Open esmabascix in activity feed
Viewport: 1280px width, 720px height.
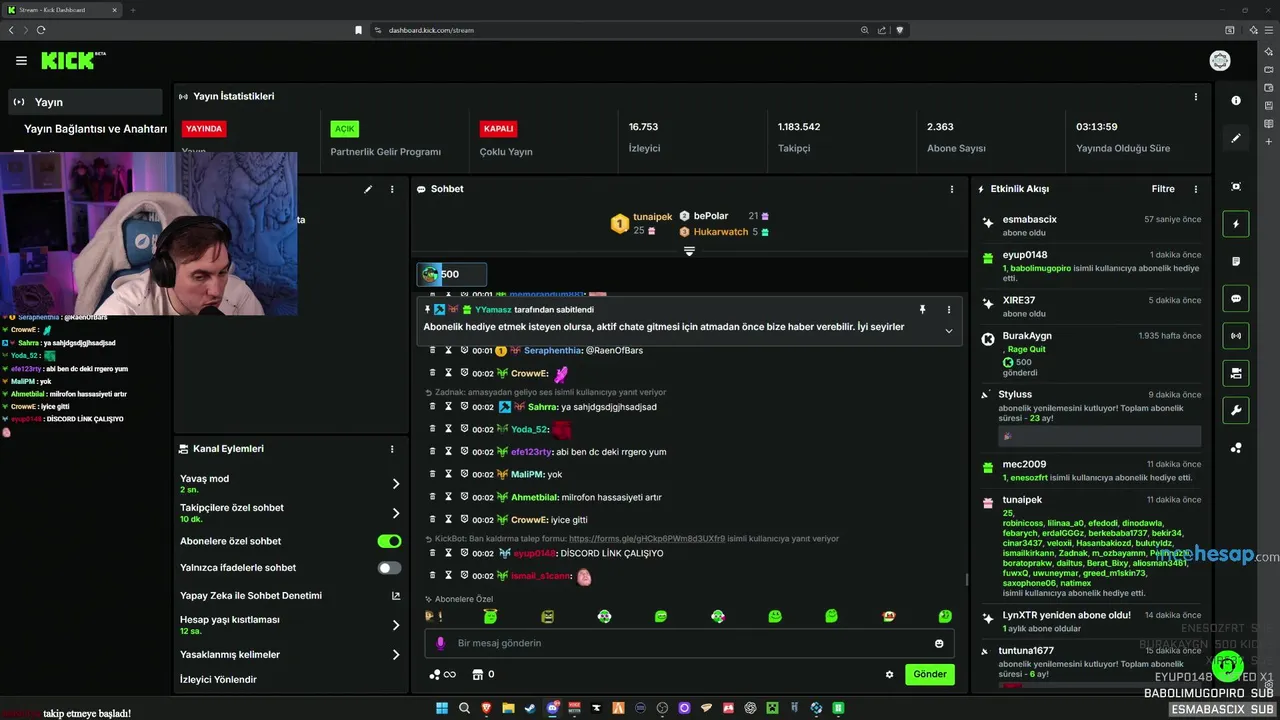click(x=1029, y=219)
